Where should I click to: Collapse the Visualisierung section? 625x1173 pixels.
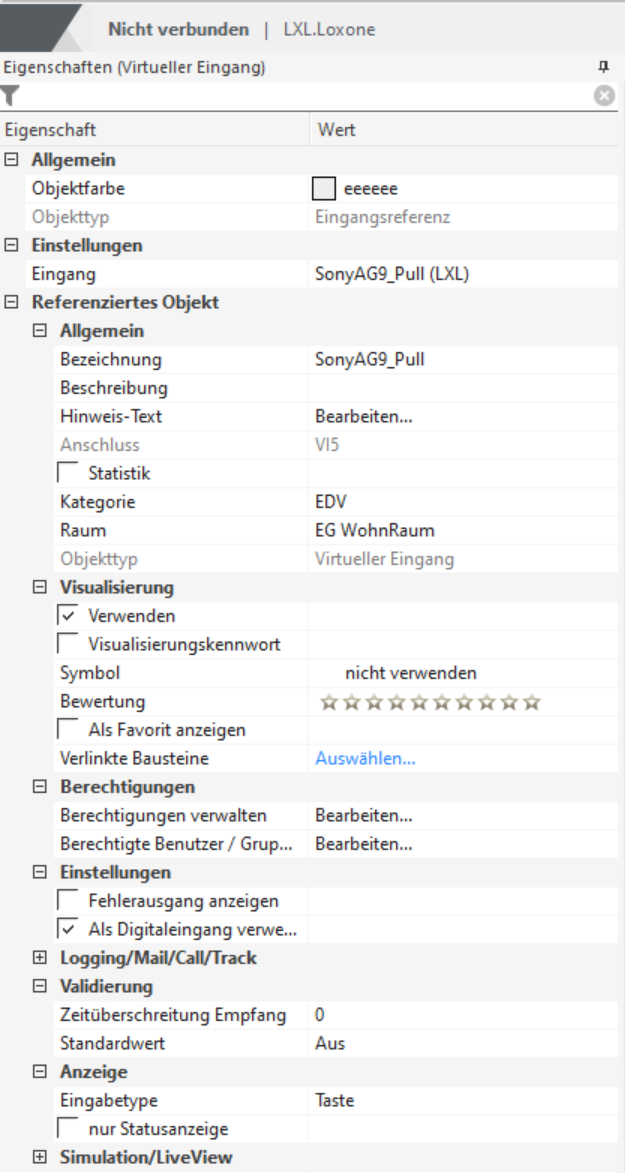click(x=40, y=587)
